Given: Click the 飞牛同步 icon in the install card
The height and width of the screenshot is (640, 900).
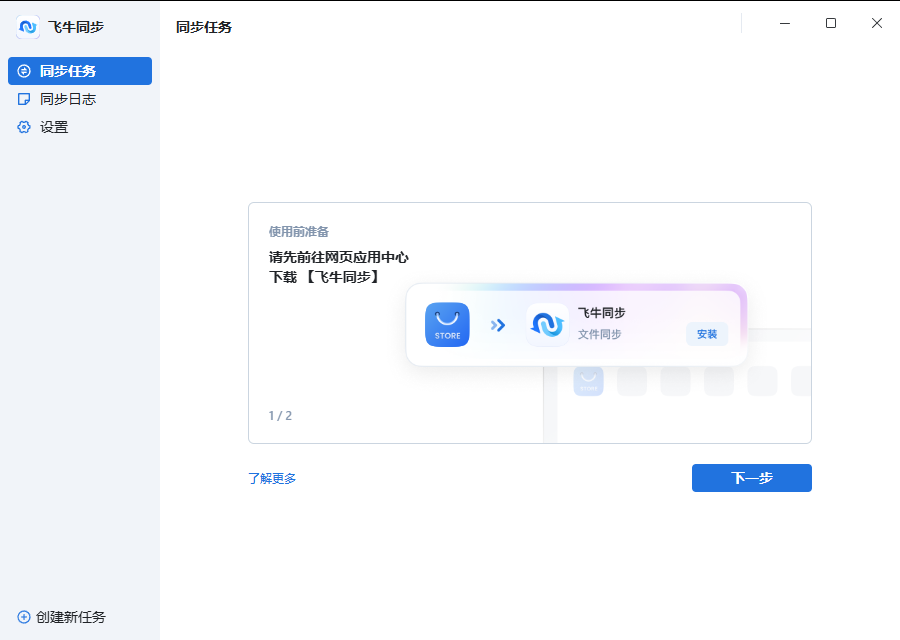Looking at the screenshot, I should [547, 325].
